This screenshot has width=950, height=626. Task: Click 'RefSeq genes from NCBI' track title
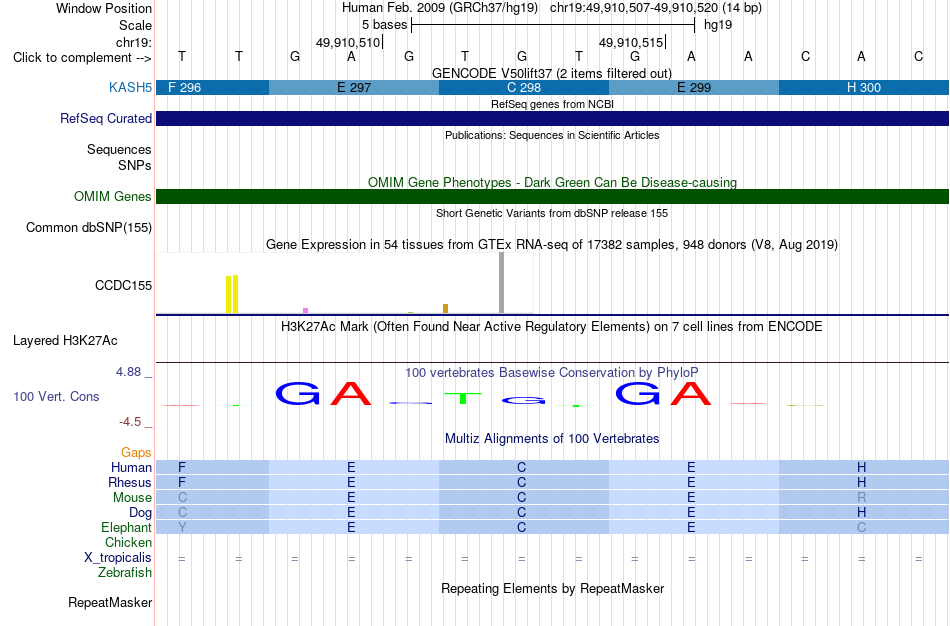pos(553,104)
